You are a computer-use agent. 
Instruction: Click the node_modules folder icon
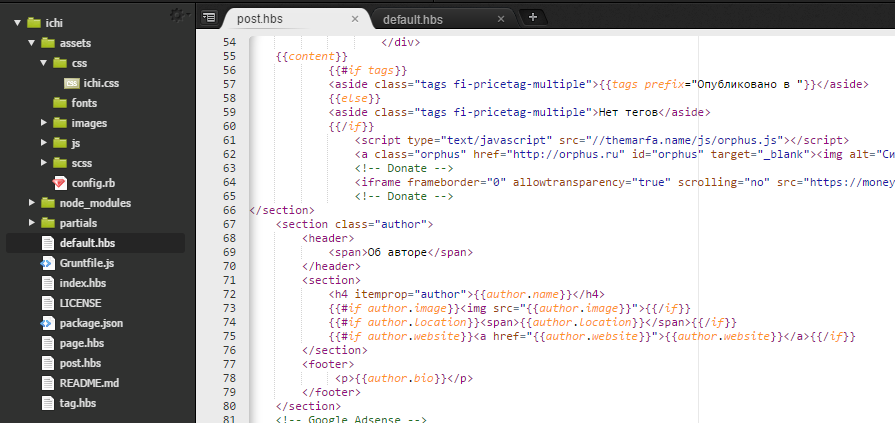pos(48,203)
